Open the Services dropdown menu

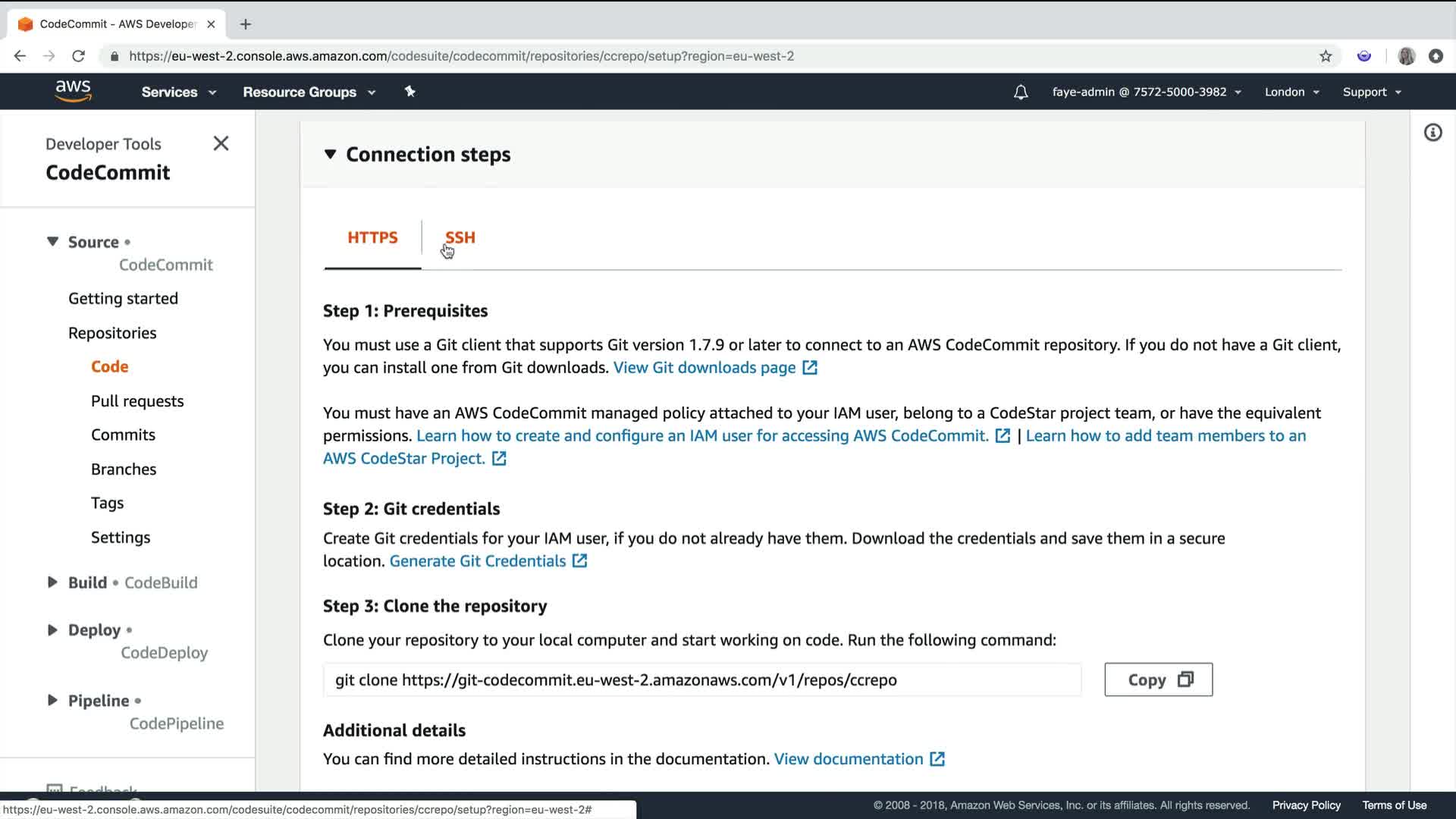coord(178,92)
